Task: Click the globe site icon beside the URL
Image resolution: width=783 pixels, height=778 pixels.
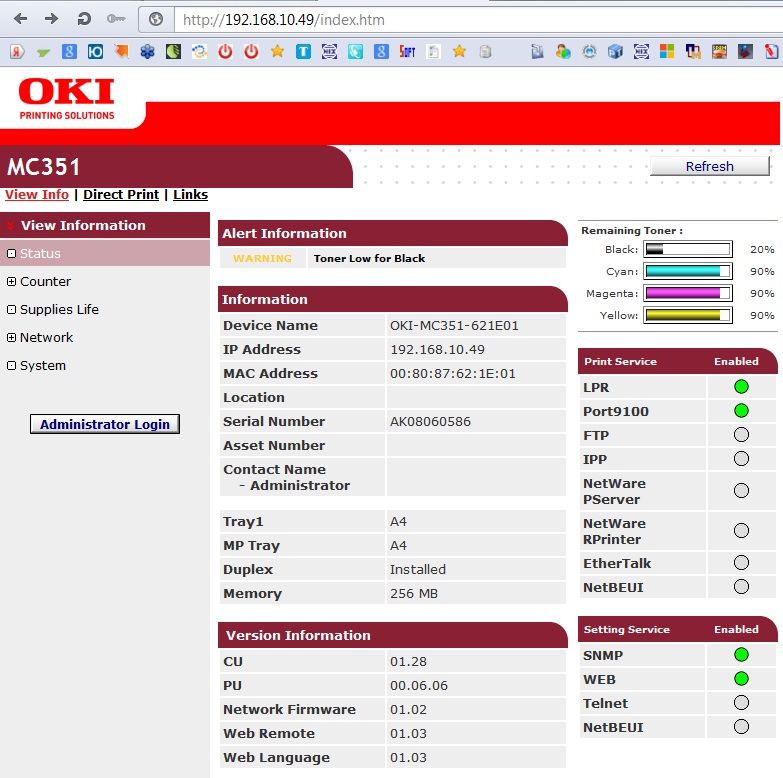Action: (x=156, y=19)
